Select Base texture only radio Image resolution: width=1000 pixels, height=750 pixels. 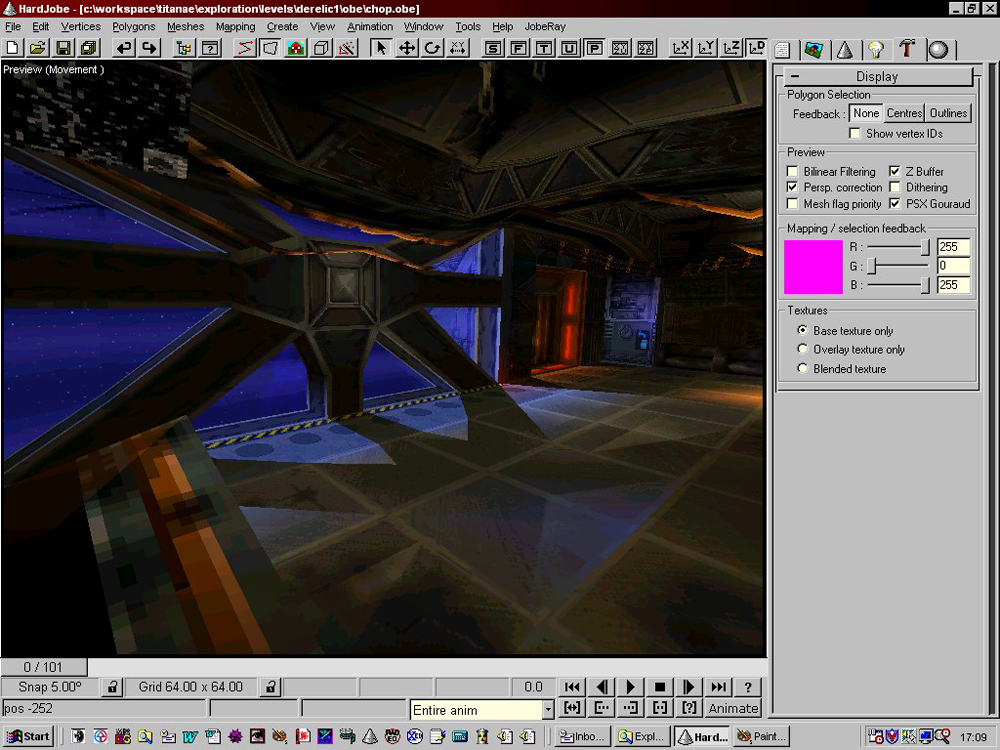click(x=802, y=330)
